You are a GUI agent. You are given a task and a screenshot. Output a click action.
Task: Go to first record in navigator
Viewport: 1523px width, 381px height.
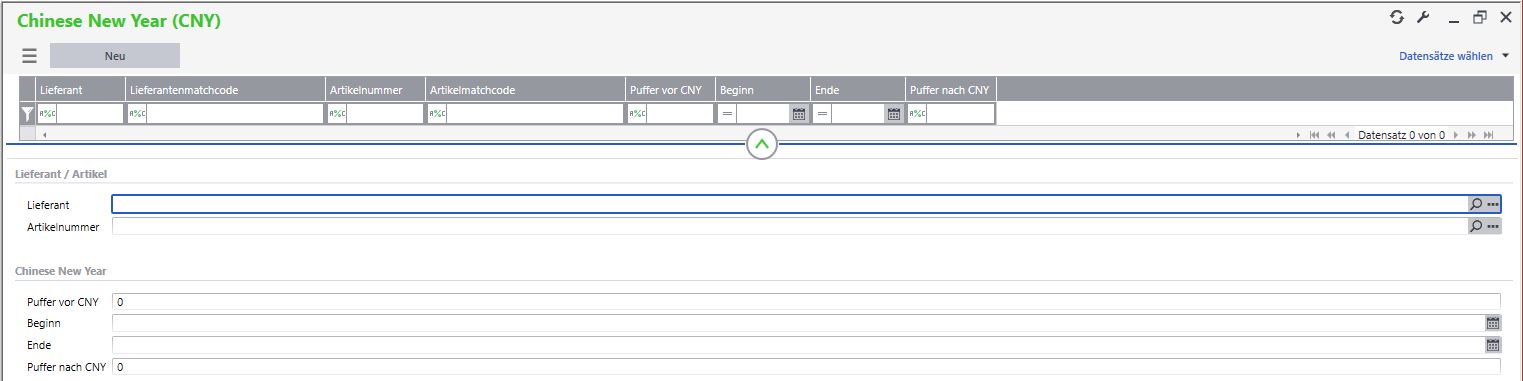(x=1314, y=134)
